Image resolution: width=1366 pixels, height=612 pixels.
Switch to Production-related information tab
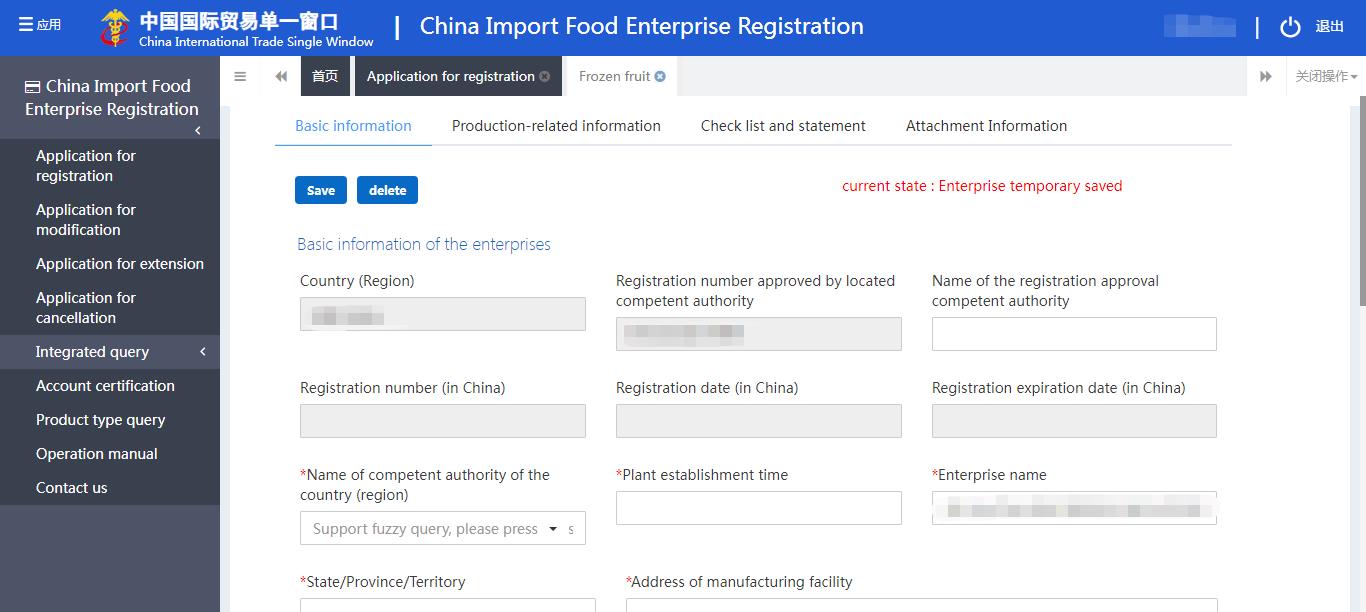(556, 126)
